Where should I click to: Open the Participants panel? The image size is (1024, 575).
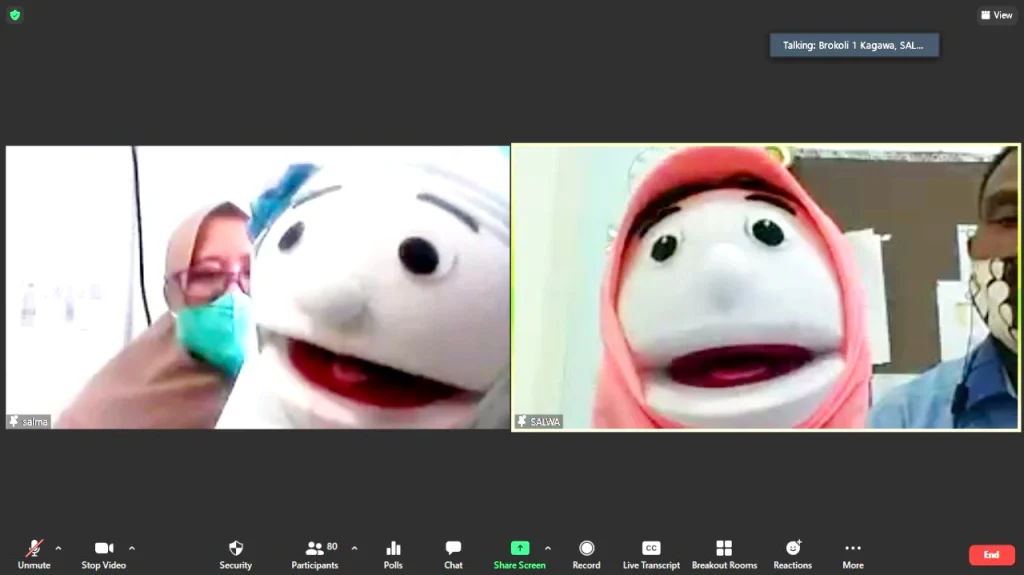point(315,554)
